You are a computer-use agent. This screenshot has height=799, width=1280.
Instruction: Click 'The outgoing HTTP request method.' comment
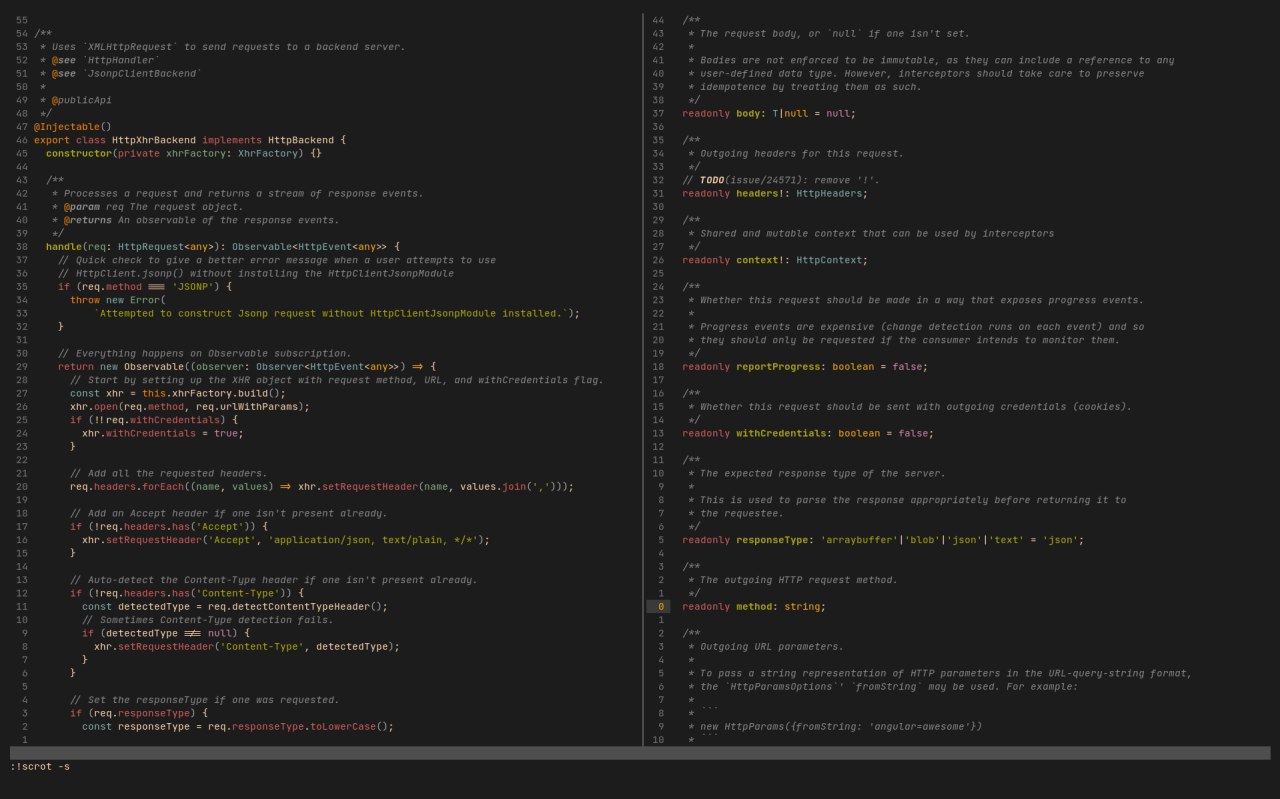(x=799, y=580)
